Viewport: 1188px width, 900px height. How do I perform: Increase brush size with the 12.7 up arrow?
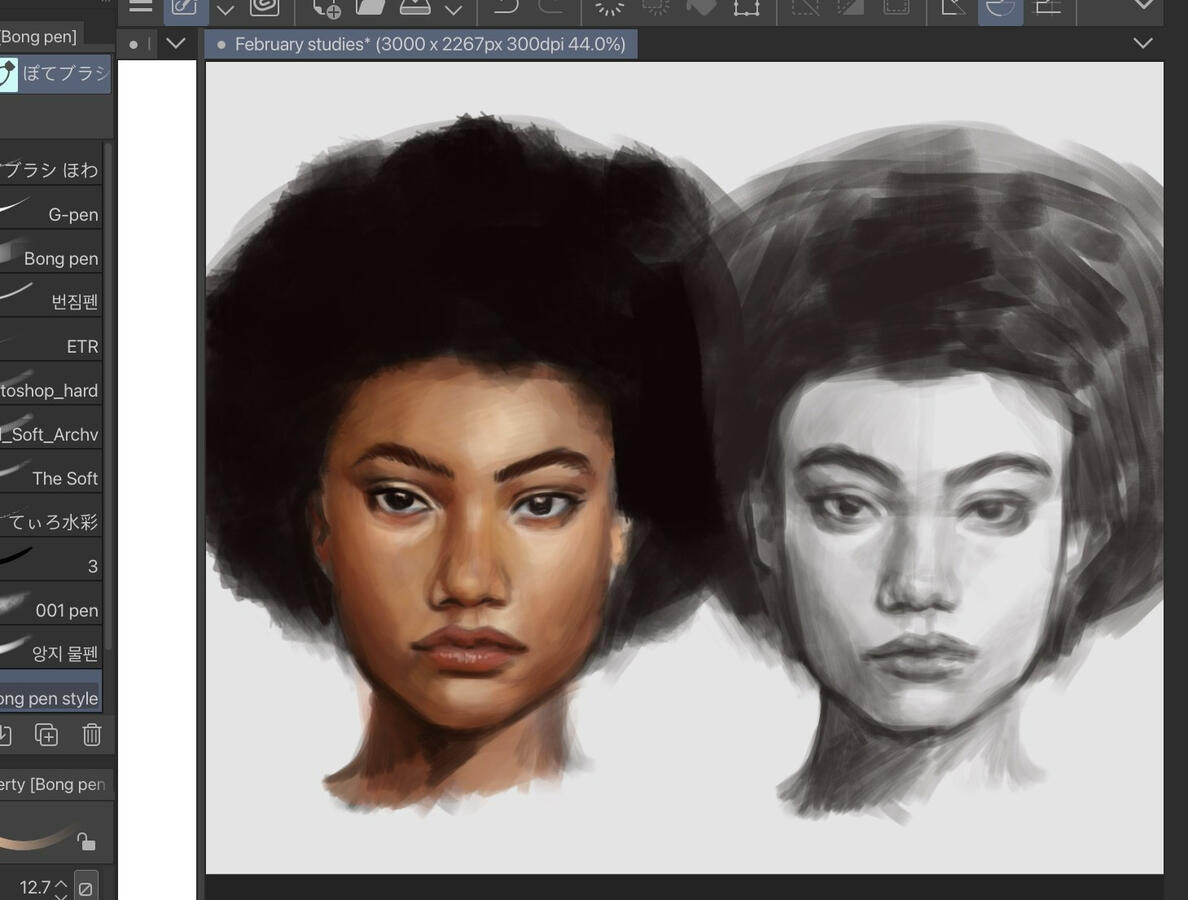(x=61, y=882)
